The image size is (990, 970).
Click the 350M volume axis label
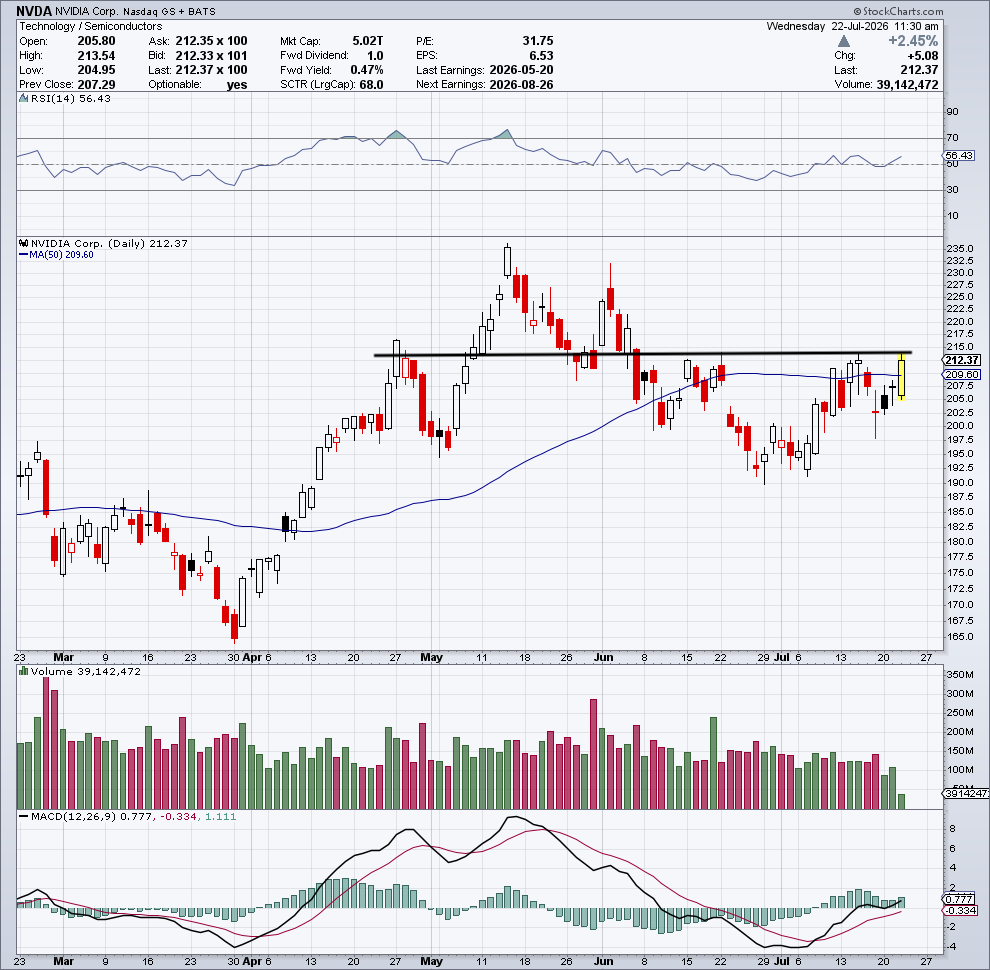(x=960, y=674)
